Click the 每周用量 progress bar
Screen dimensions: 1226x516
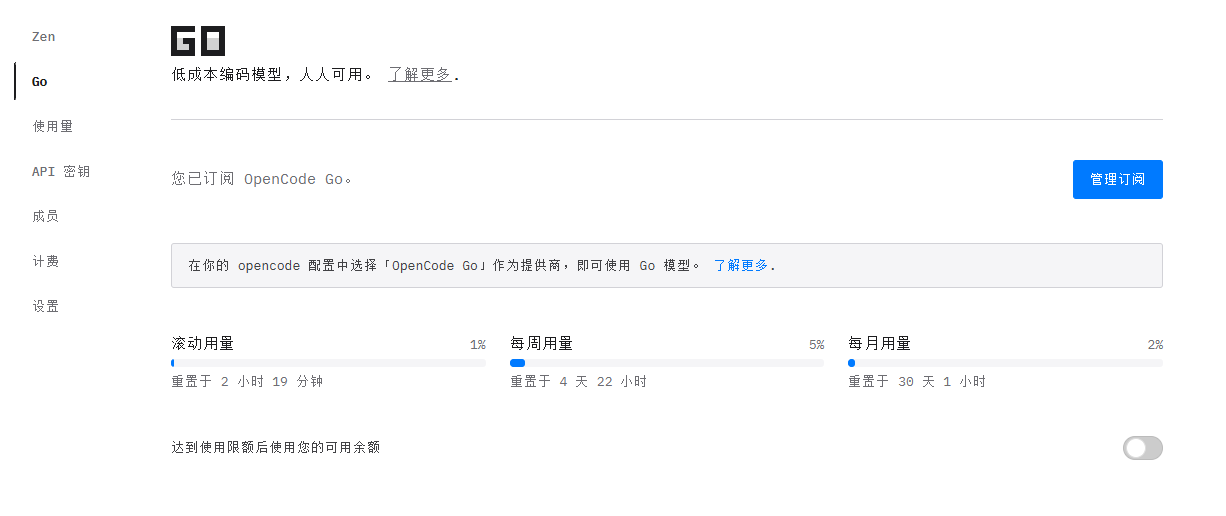click(x=667, y=363)
